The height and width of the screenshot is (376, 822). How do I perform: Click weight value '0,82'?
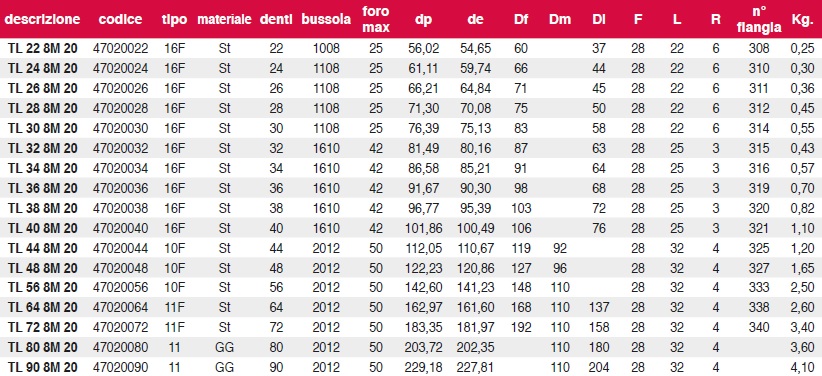[x=802, y=209]
